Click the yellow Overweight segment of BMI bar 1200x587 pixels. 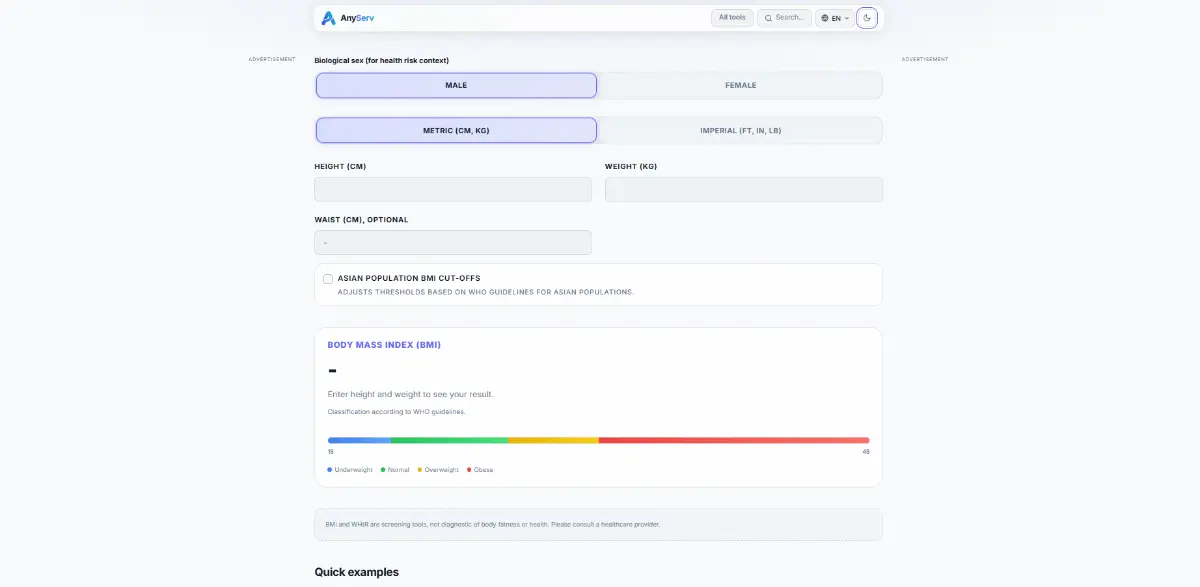pyautogui.click(x=553, y=440)
